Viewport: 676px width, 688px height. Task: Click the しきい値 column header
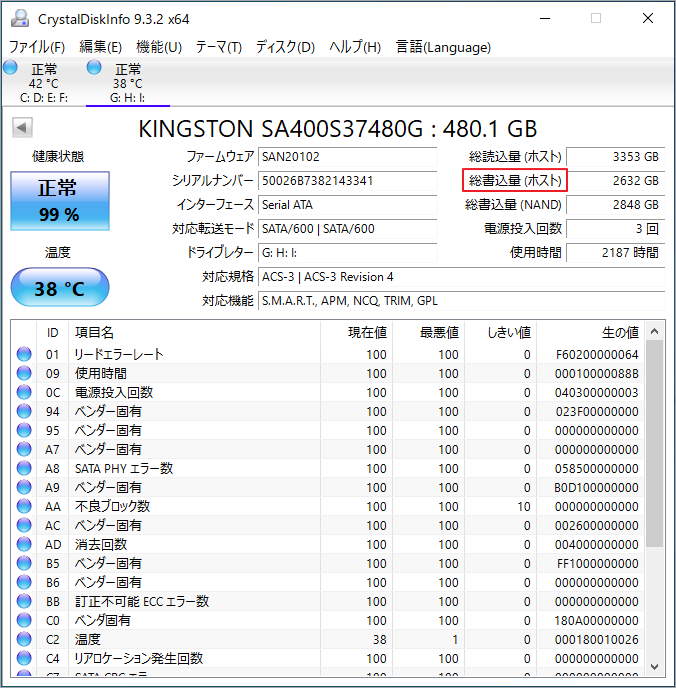(x=501, y=333)
